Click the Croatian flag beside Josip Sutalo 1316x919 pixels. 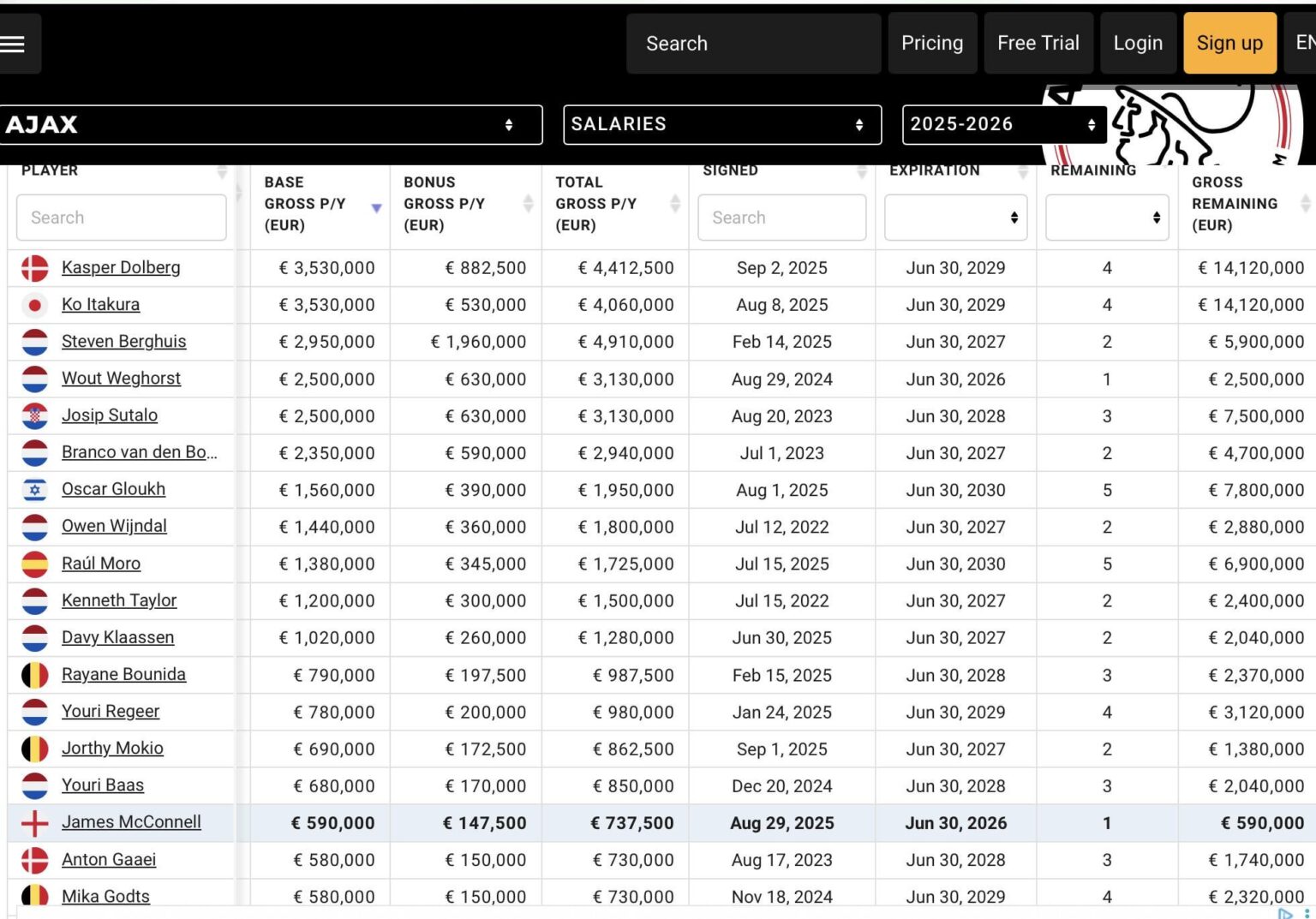tap(34, 415)
